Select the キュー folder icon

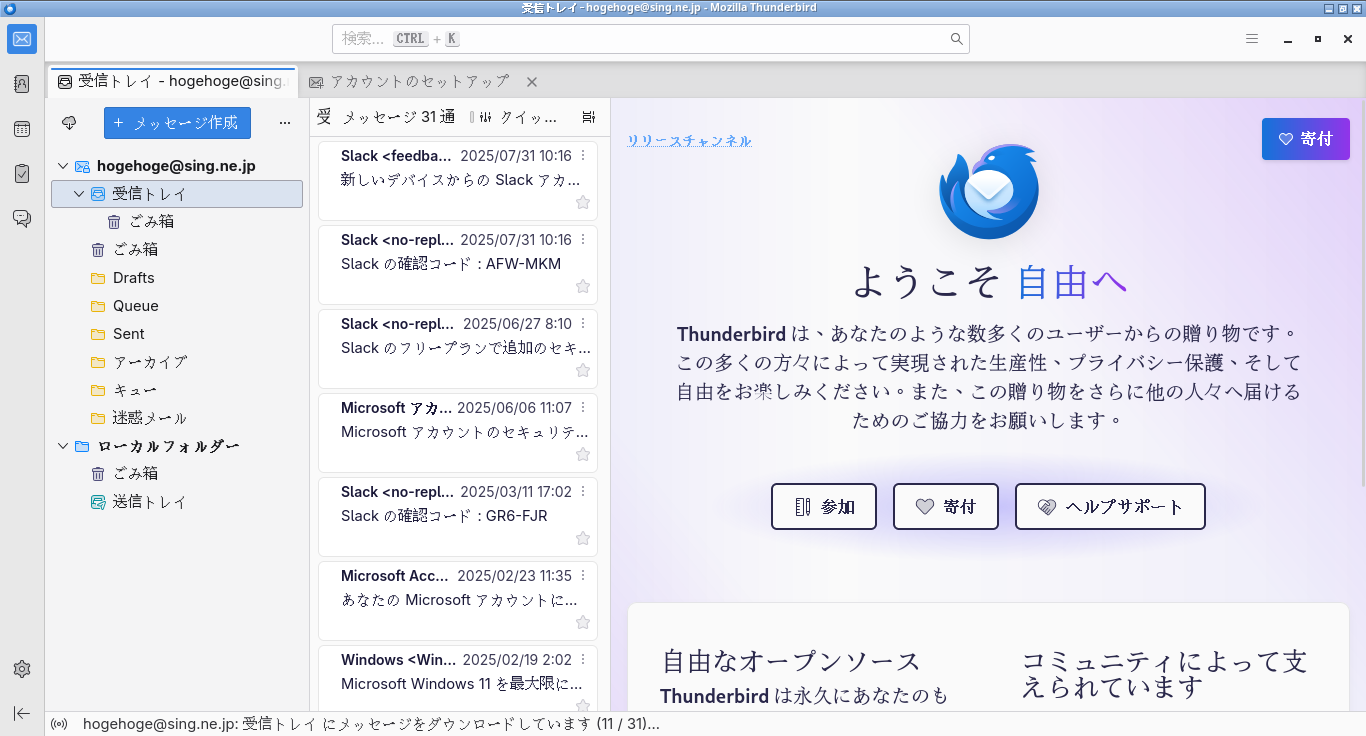pyautogui.click(x=98, y=390)
